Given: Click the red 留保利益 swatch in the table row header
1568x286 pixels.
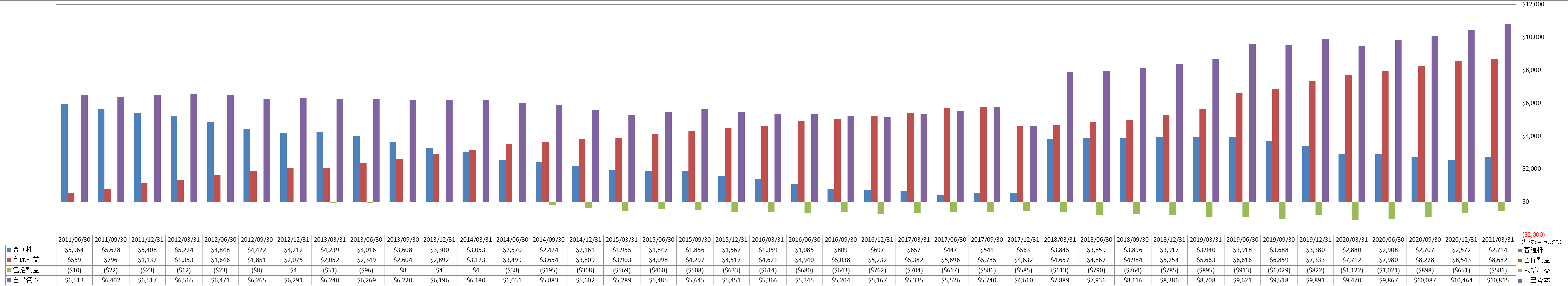Looking at the screenshot, I should pos(9,260).
